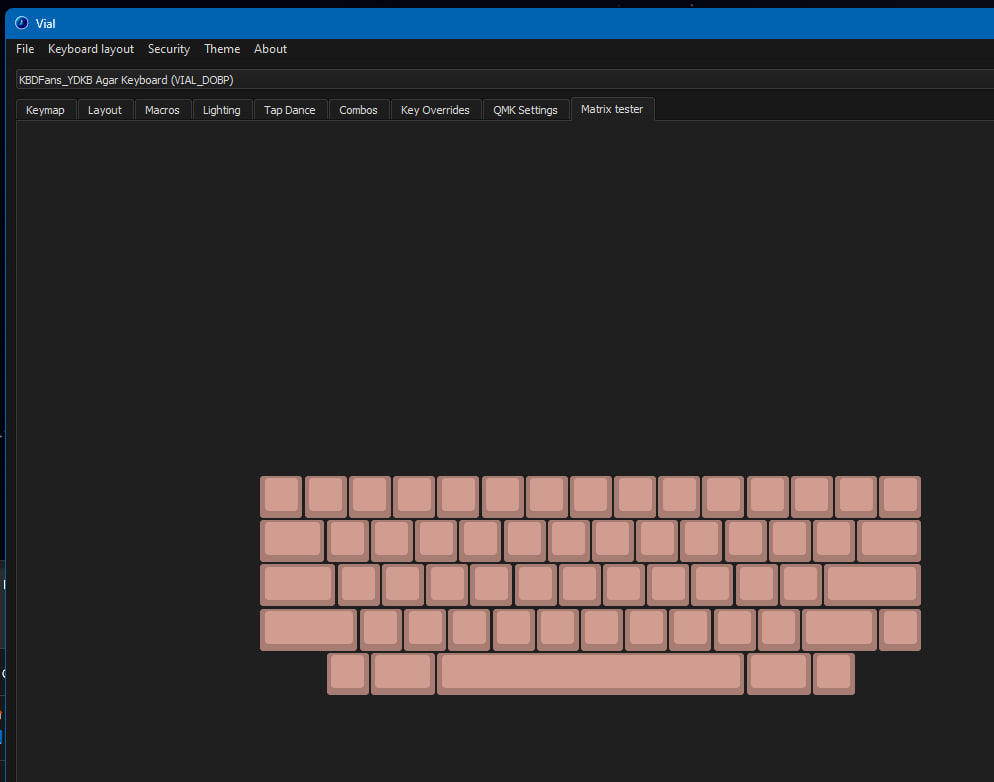Select the Lighting tab
Viewport: 994px width, 782px height.
222,110
